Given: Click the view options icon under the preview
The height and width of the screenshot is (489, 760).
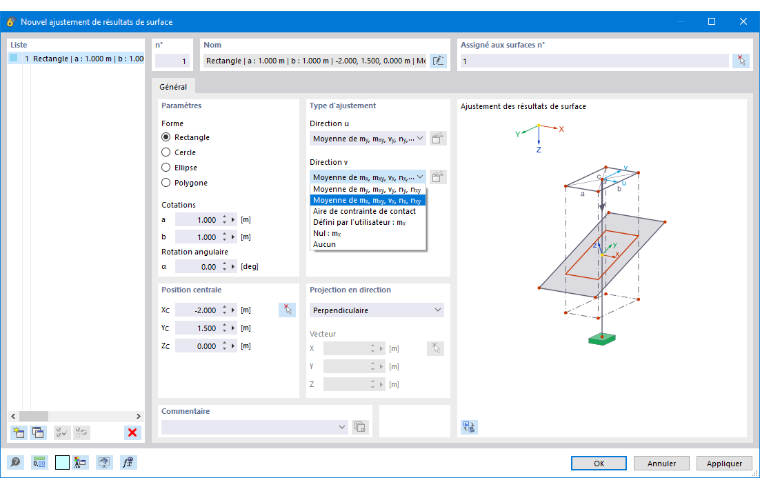Looking at the screenshot, I should pyautogui.click(x=469, y=427).
